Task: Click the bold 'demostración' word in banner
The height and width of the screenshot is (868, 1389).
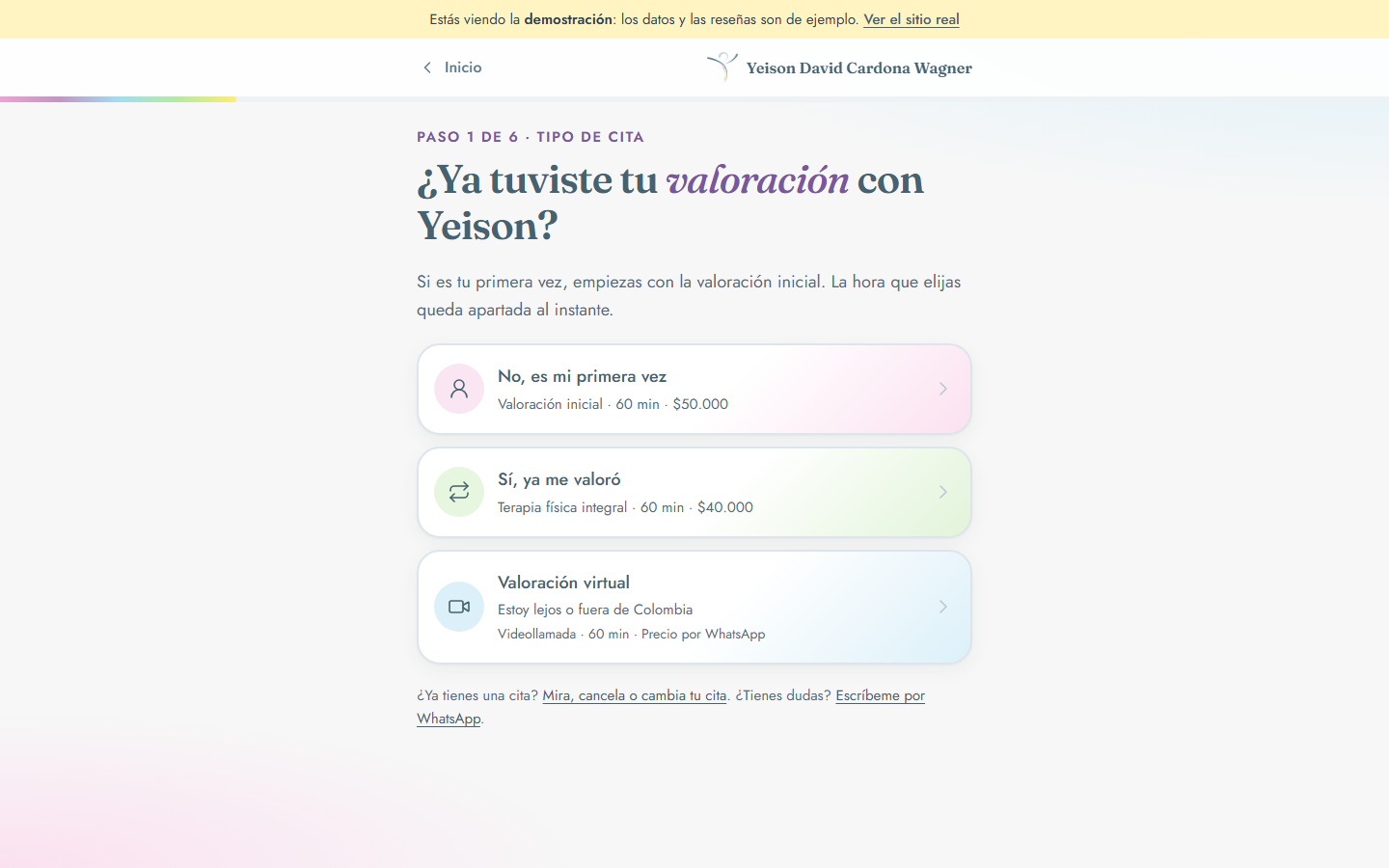Action: [568, 19]
